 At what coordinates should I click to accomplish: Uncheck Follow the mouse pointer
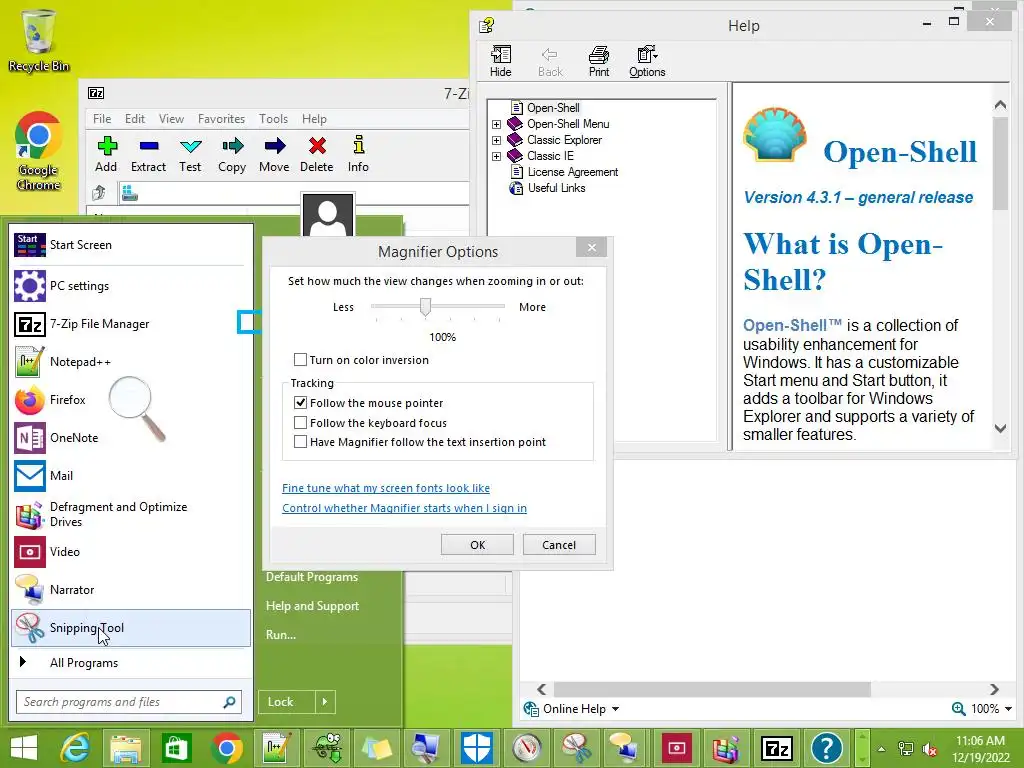pos(300,403)
